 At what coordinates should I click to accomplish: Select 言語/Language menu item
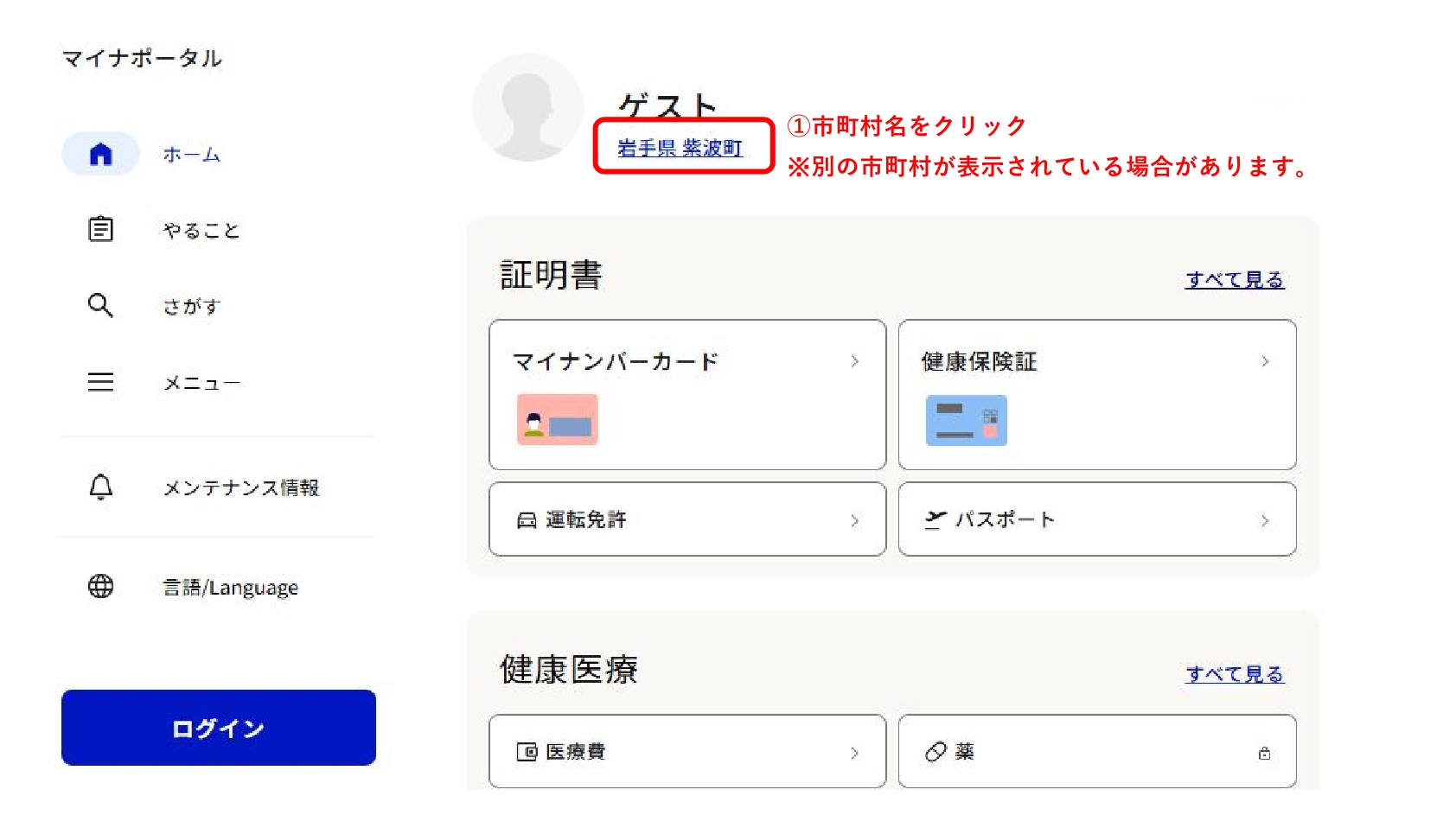(231, 588)
